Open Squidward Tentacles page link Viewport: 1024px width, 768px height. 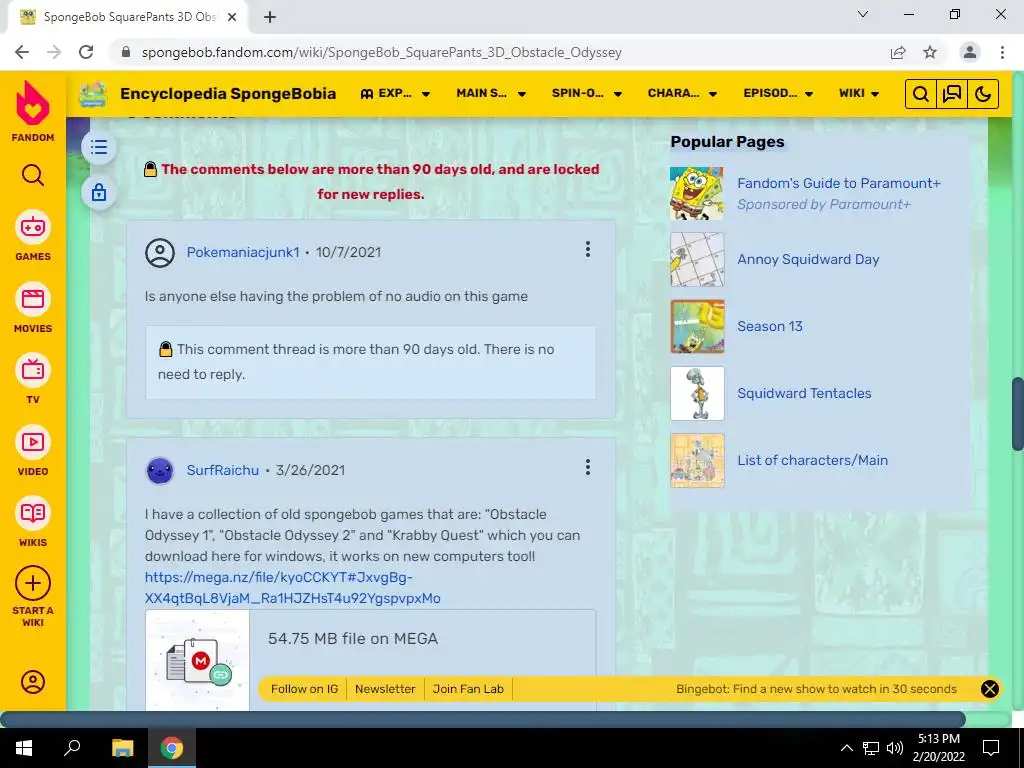[805, 393]
